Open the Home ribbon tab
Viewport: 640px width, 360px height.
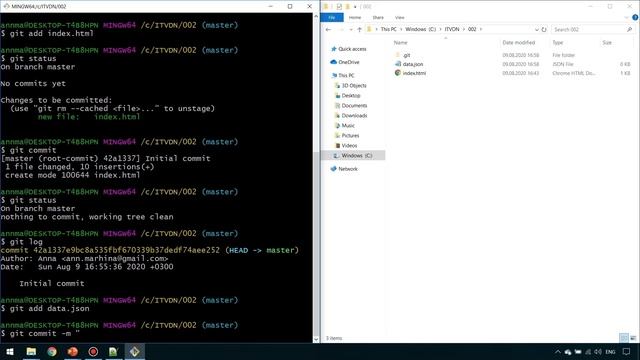[x=355, y=18]
